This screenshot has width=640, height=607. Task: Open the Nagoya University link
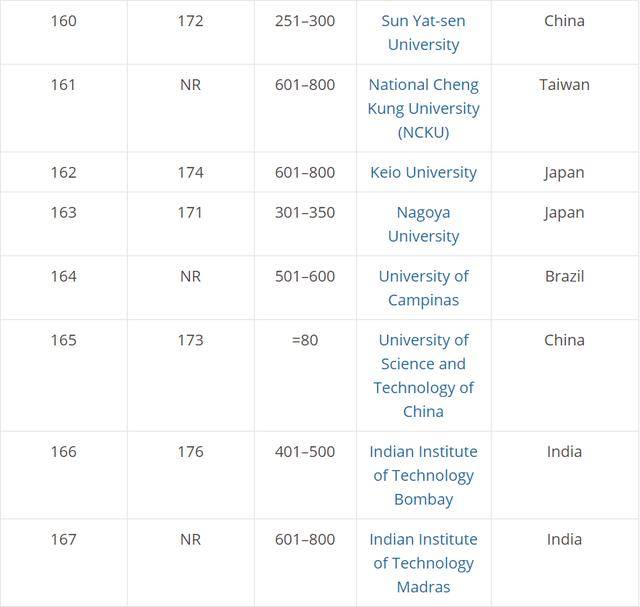click(x=423, y=224)
